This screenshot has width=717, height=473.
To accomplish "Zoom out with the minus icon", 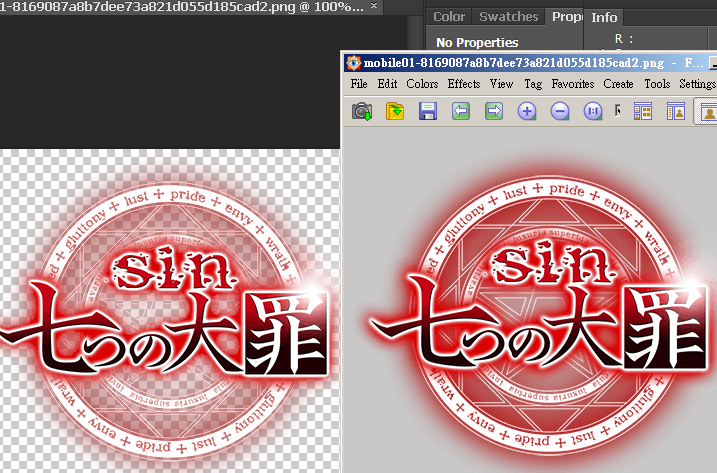I will click(x=560, y=111).
